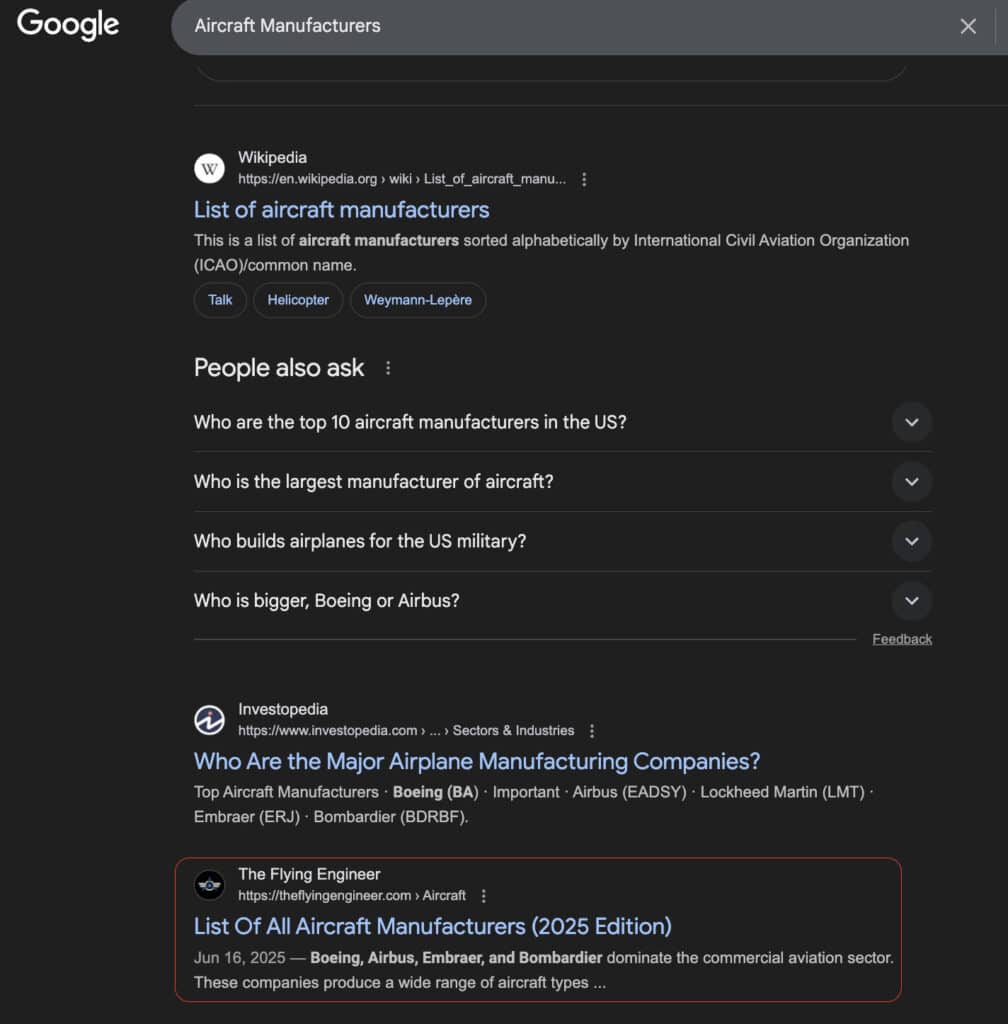Open Major Airplane Manufacturing Companies link
Screen dimensions: 1008x1024
tap(476, 762)
